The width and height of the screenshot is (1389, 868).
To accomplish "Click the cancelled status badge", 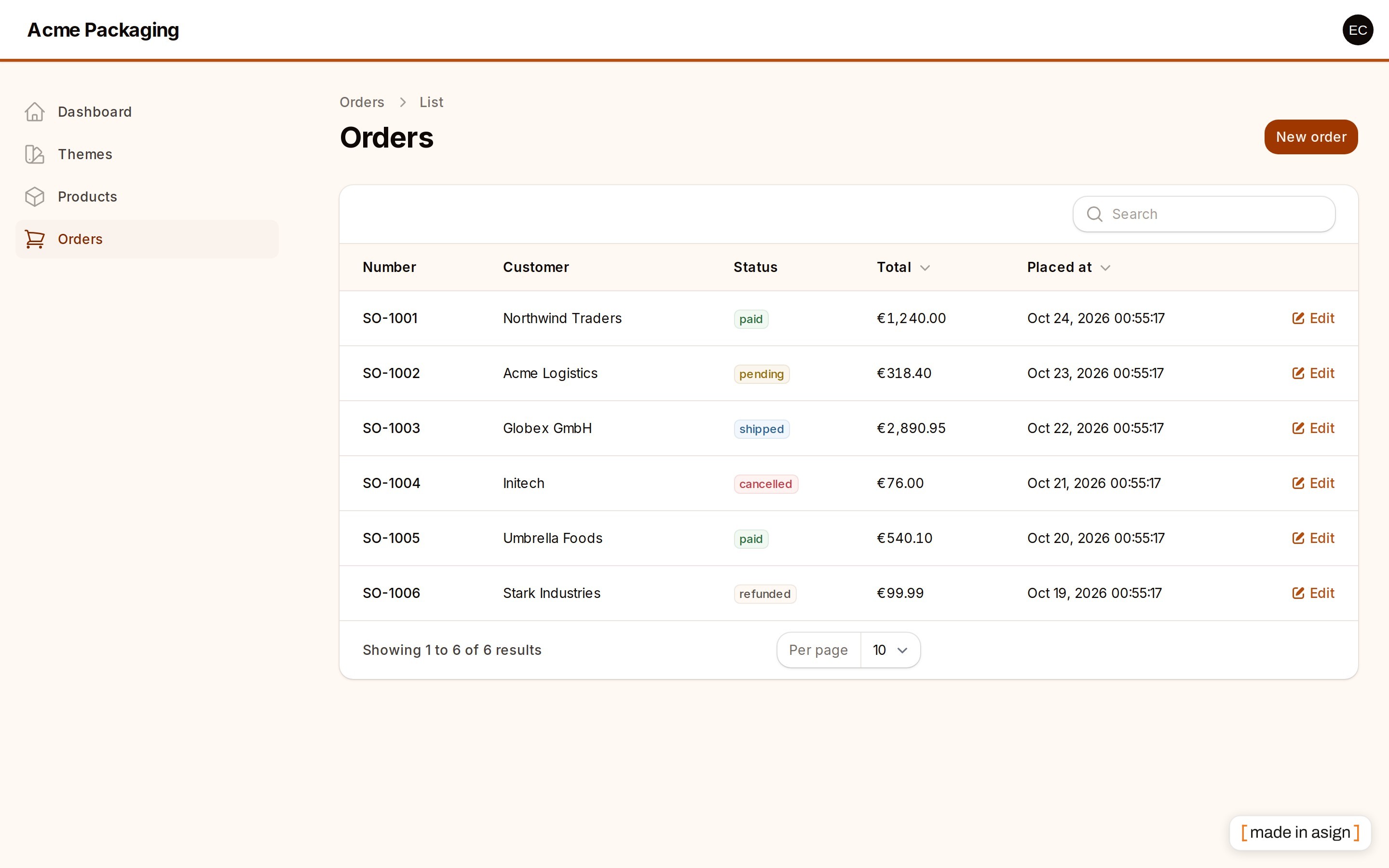I will pos(766,484).
